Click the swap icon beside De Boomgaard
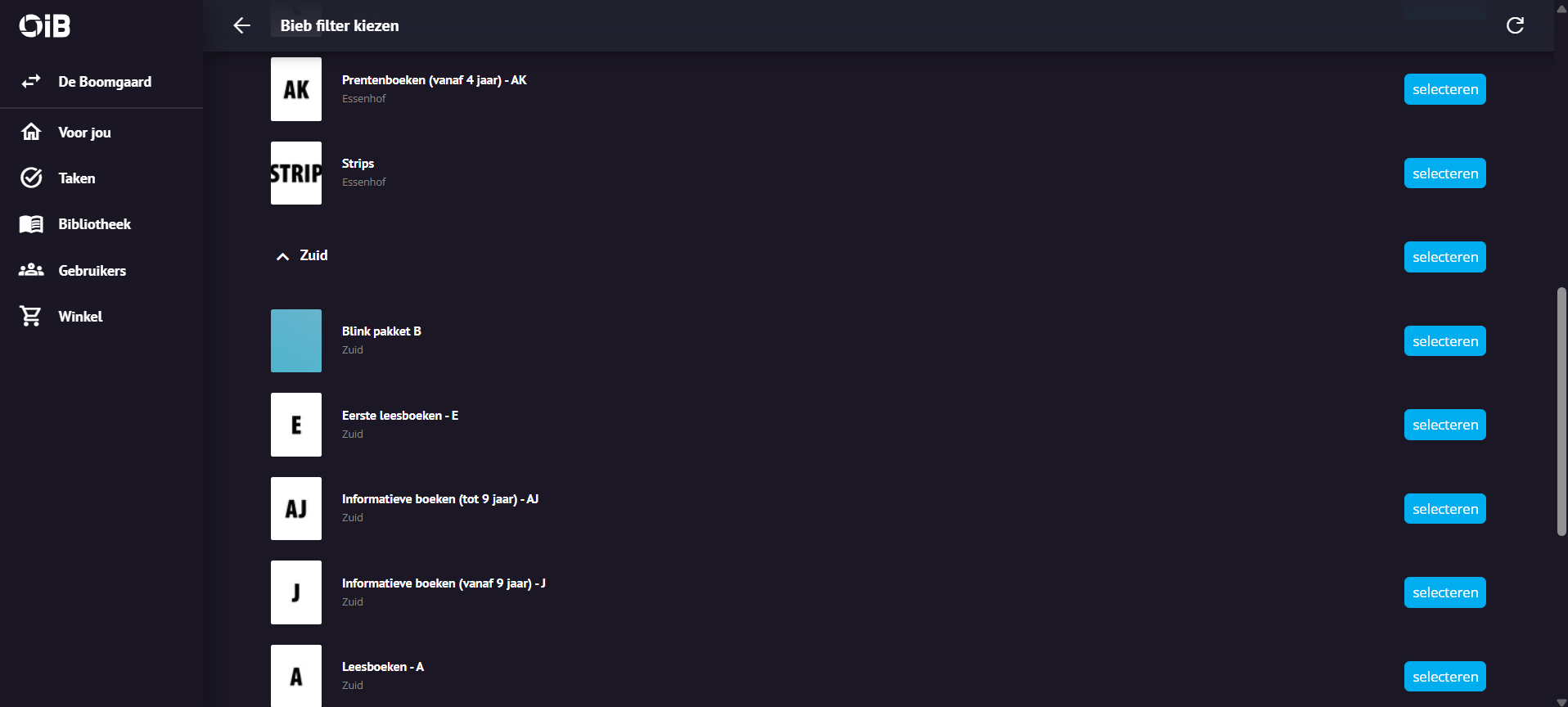The width and height of the screenshot is (1568, 707). tap(31, 81)
